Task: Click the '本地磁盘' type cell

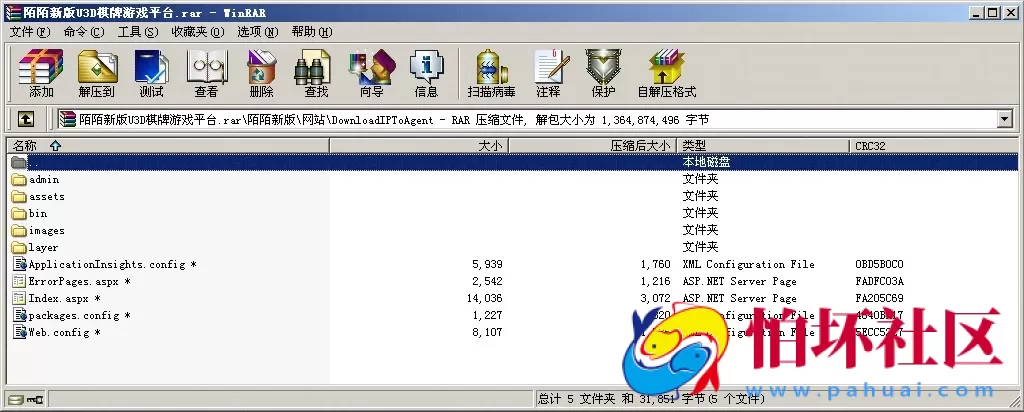Action: (706, 162)
